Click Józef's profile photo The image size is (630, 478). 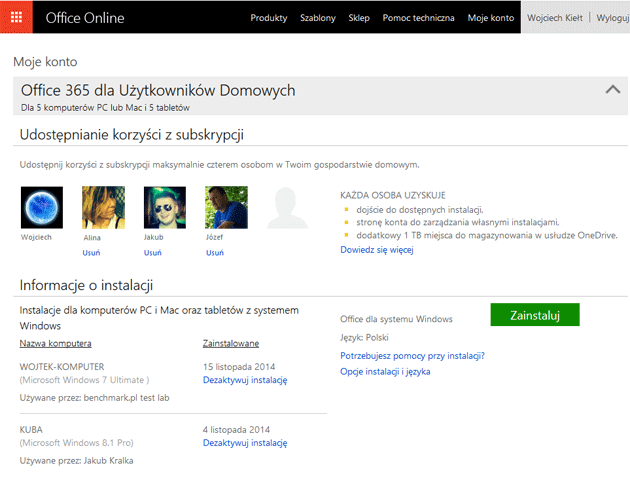tap(226, 207)
